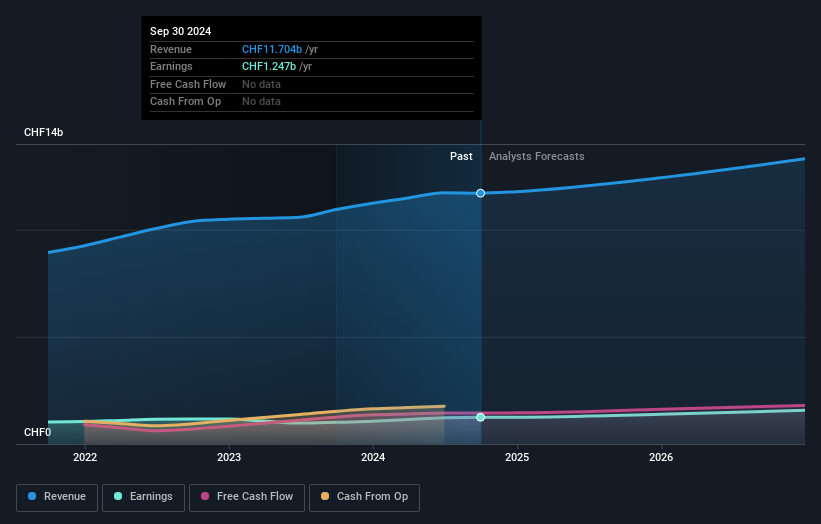
Task: Toggle the Free Cash Flow legend button
Action: point(247,497)
